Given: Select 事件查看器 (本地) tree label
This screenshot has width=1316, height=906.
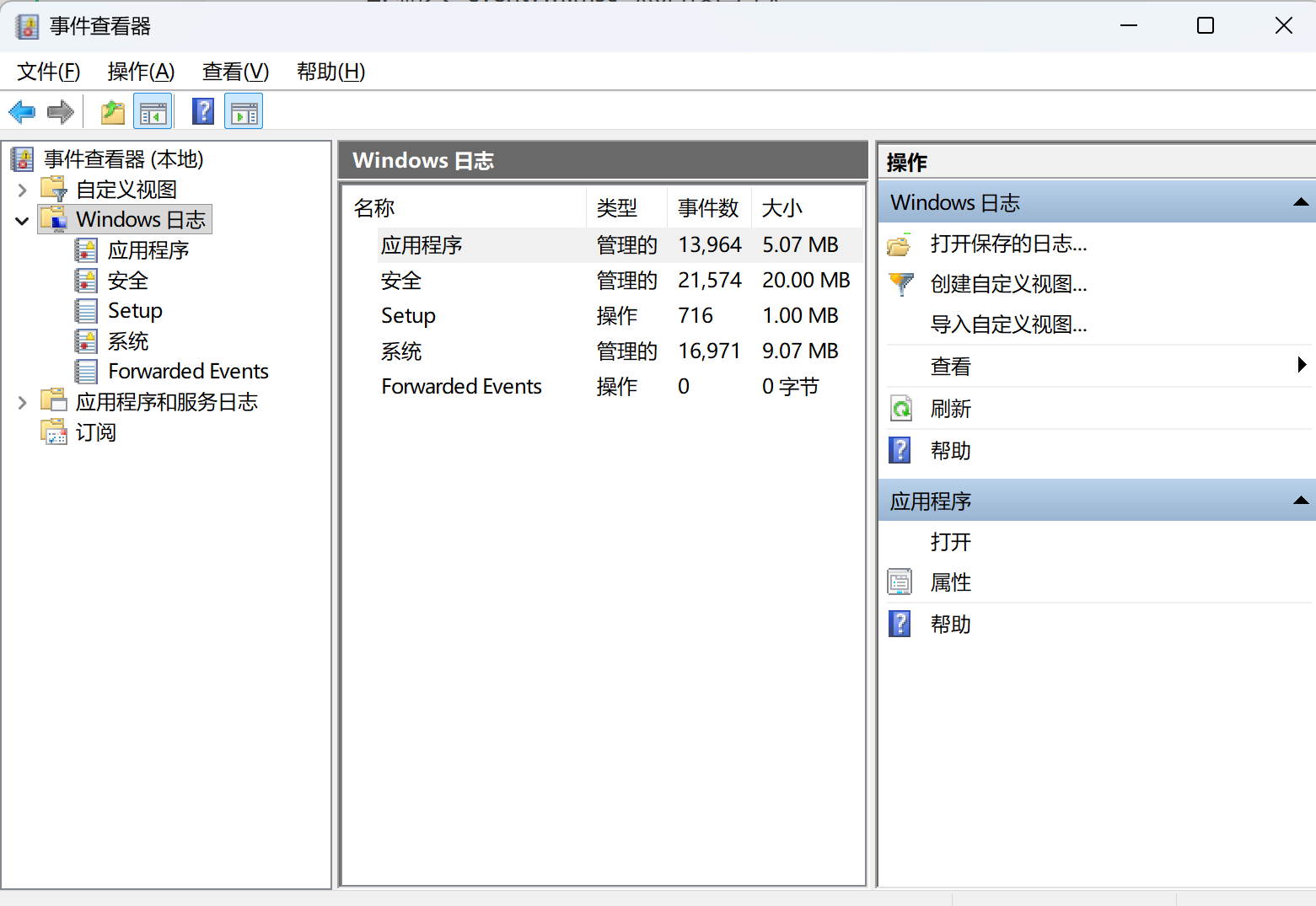Looking at the screenshot, I should pyautogui.click(x=124, y=159).
